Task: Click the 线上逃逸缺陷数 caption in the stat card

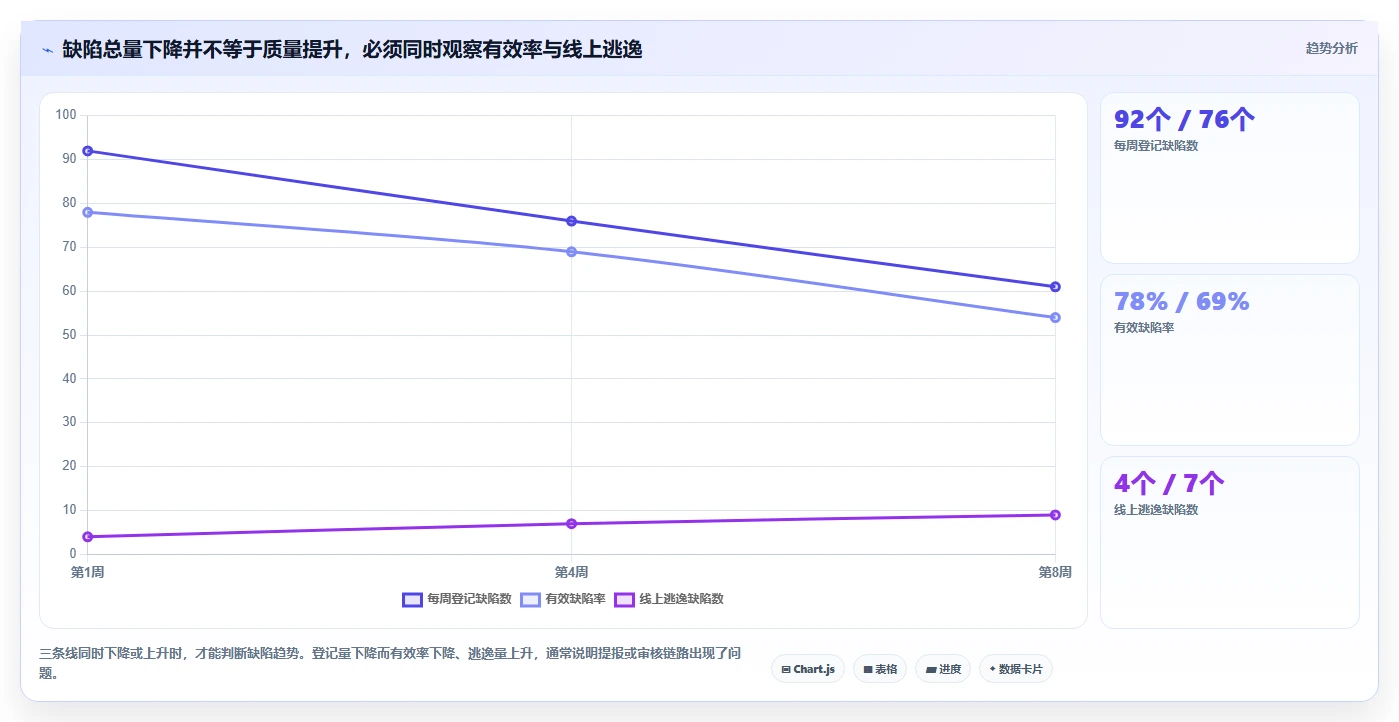Action: pyautogui.click(x=1156, y=509)
